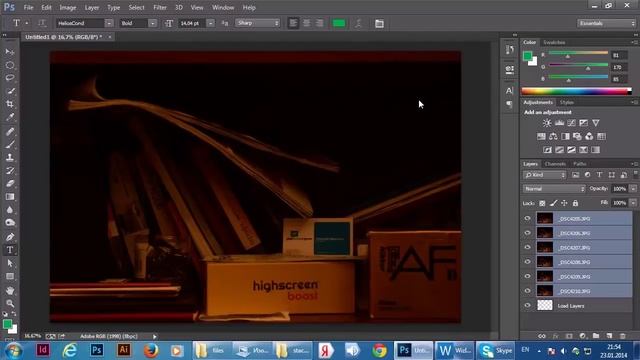The height and width of the screenshot is (360, 640).
Task: Switch to the Swatches tab
Action: pos(554,42)
